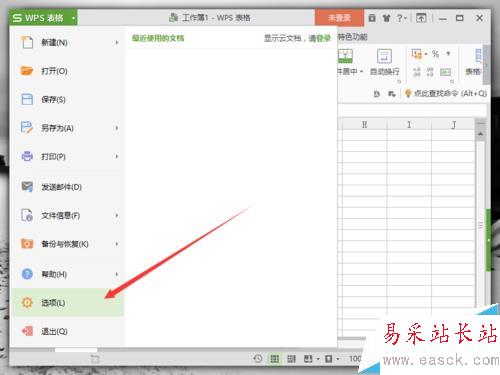Open the reading mode dropdown arrow

tap(318, 359)
